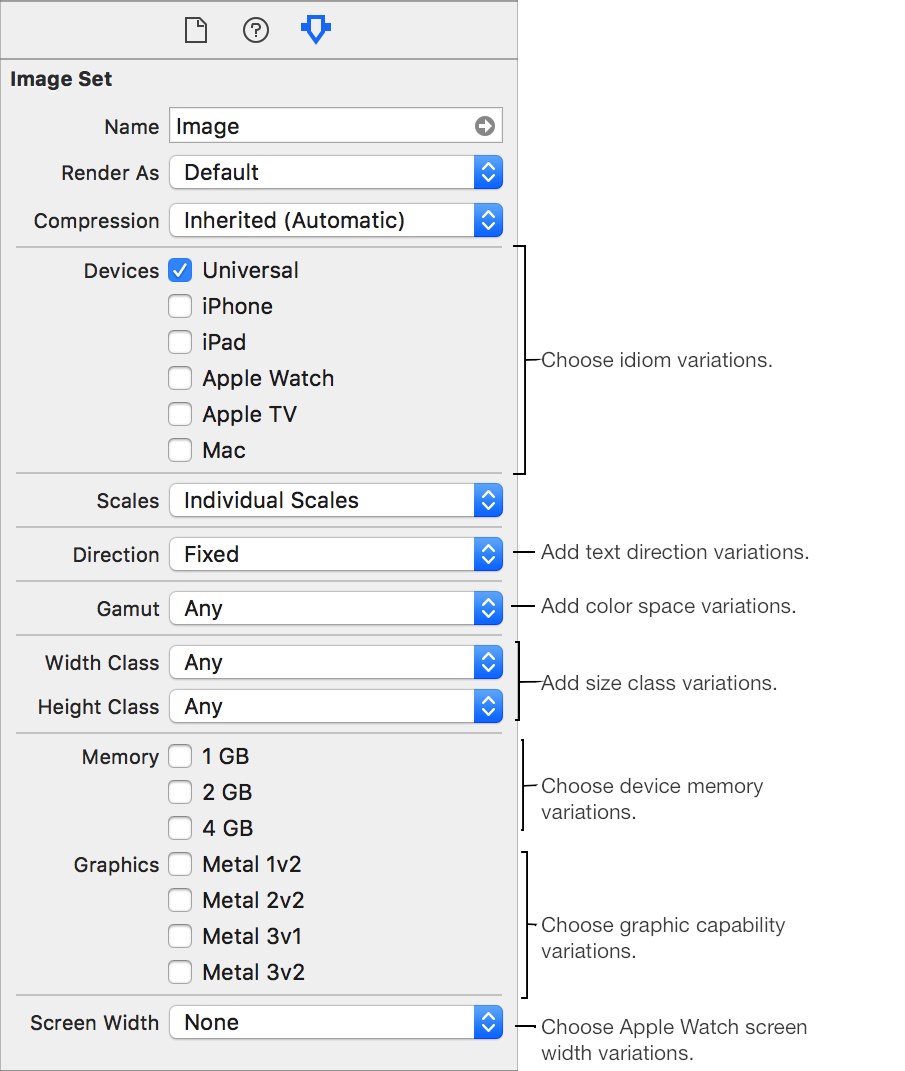Uncheck the Universal devices checkbox

click(x=180, y=270)
